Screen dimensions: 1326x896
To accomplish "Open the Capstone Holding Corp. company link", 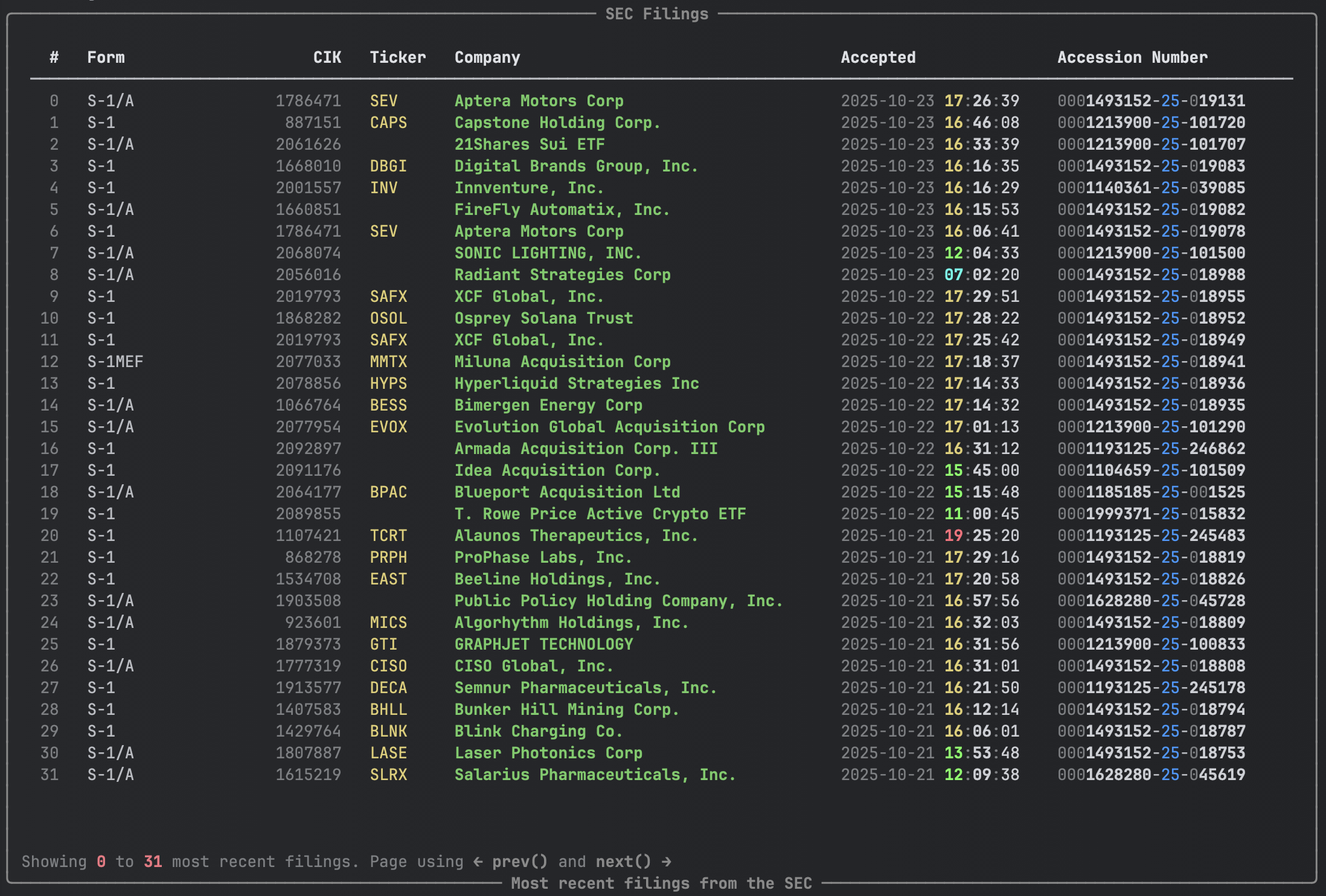I will click(557, 123).
